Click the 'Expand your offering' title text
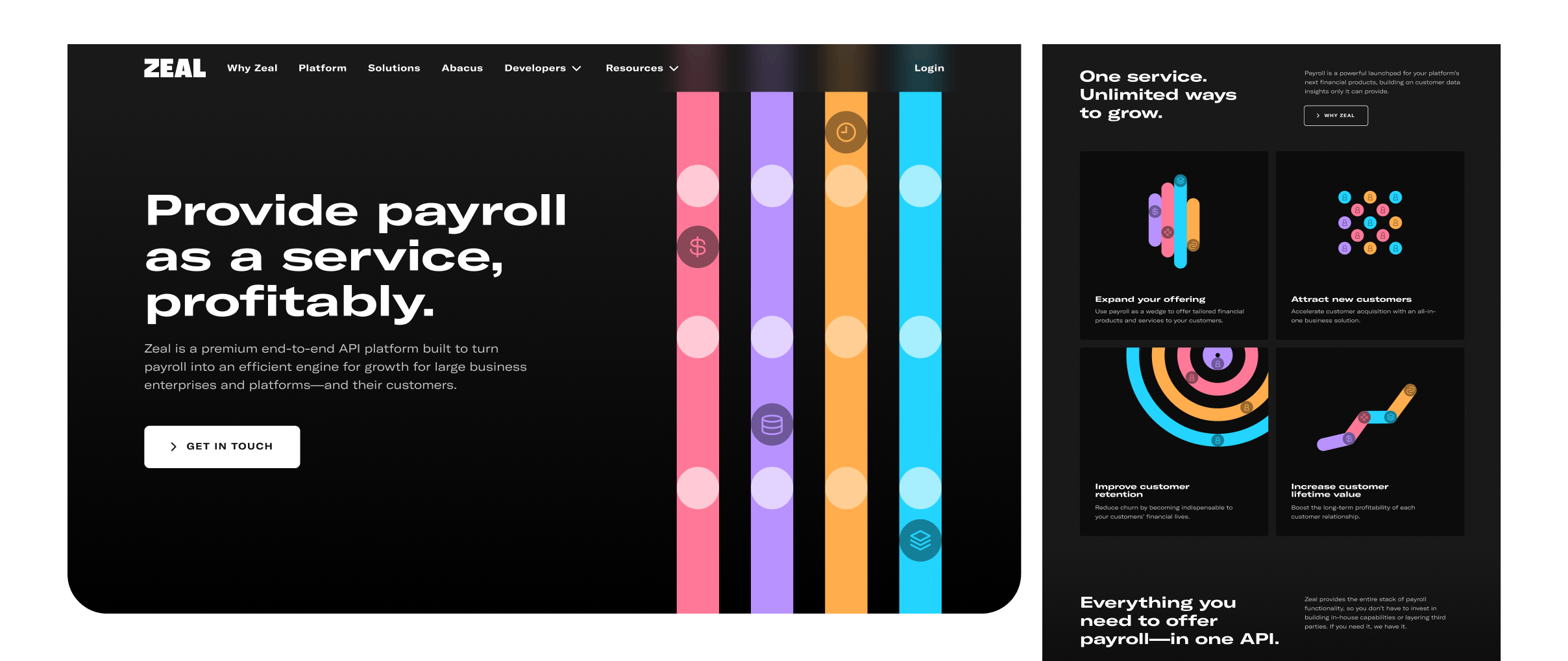 tap(1150, 299)
